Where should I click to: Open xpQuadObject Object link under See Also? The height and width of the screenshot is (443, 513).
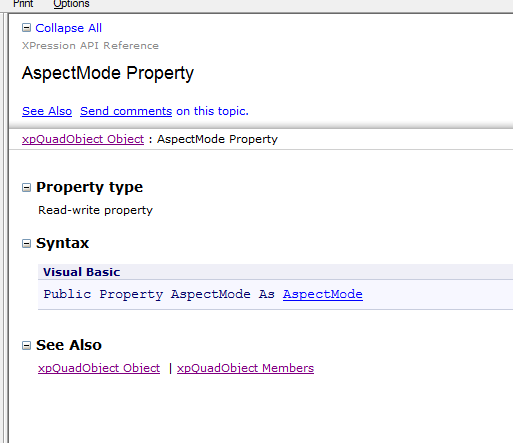coord(99,368)
